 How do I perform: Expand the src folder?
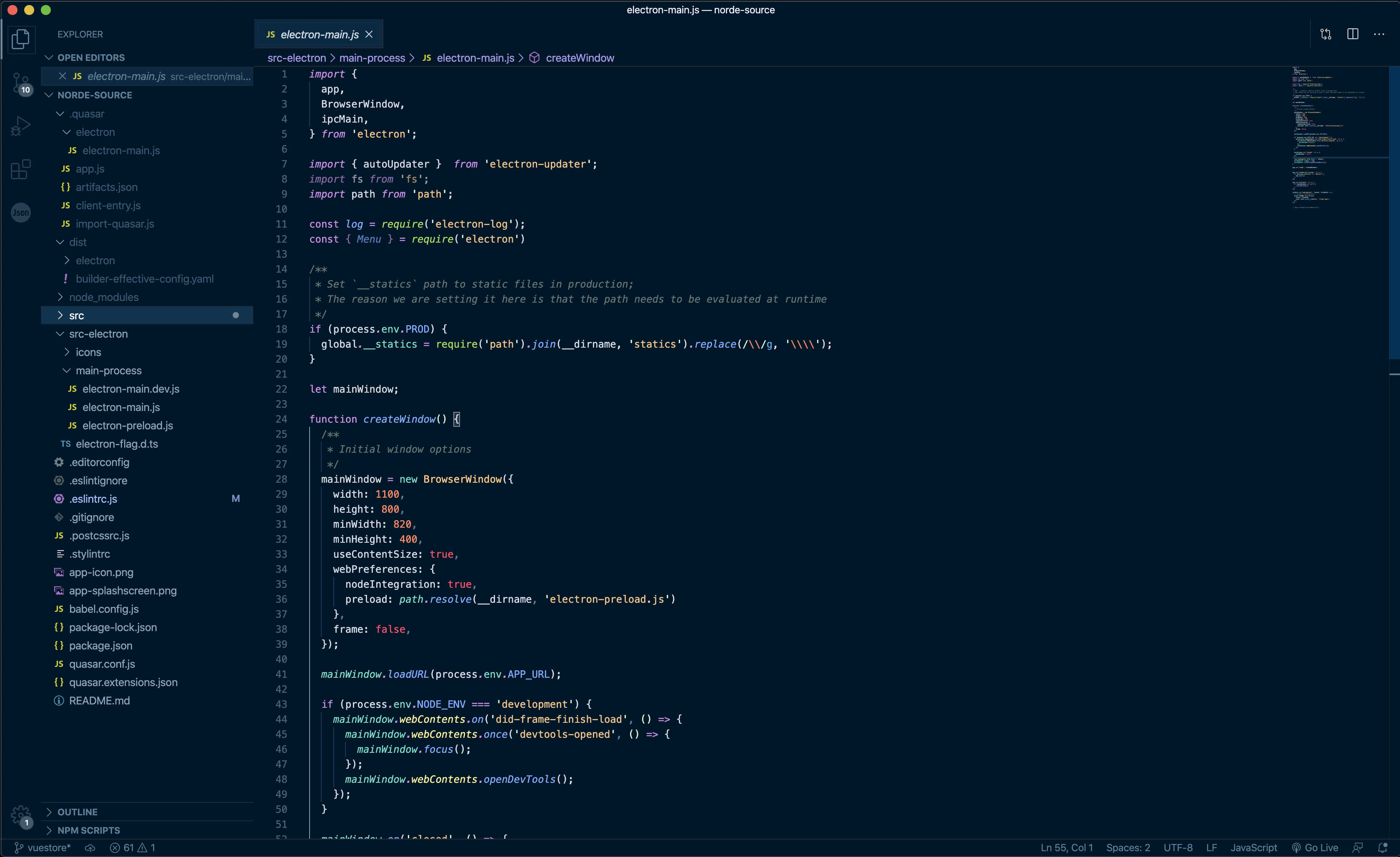[x=147, y=316]
